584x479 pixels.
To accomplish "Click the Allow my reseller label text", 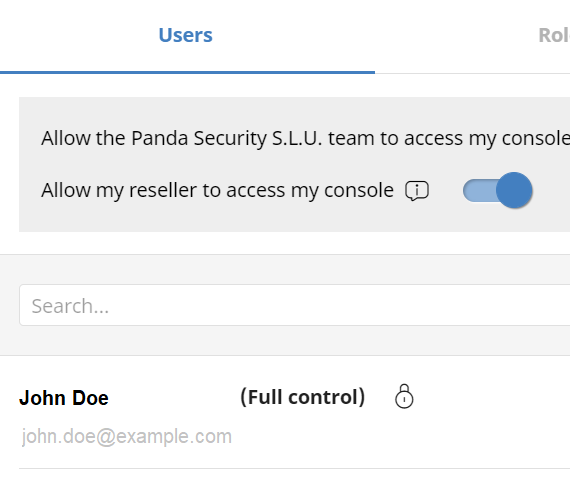I will pos(217,190).
